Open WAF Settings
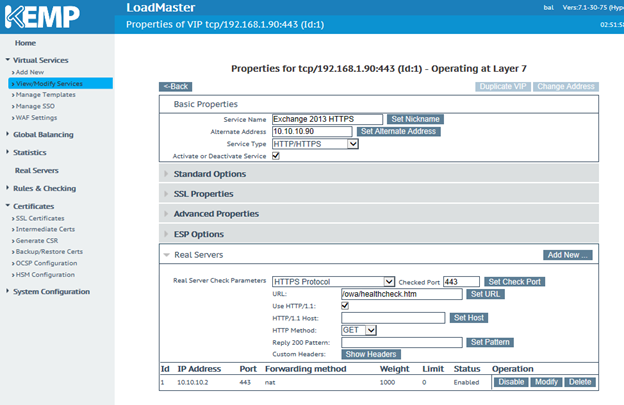624x405 pixels. [36, 118]
